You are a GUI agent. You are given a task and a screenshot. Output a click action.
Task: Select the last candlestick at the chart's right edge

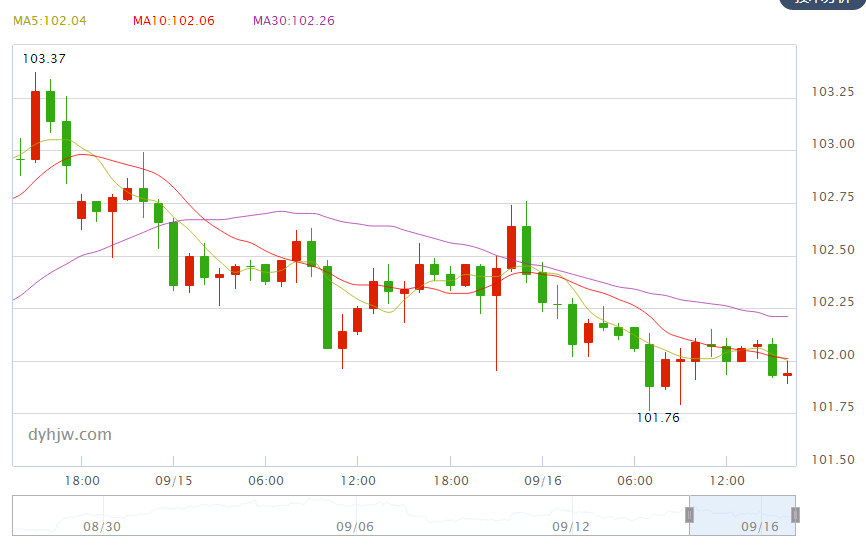click(x=788, y=375)
